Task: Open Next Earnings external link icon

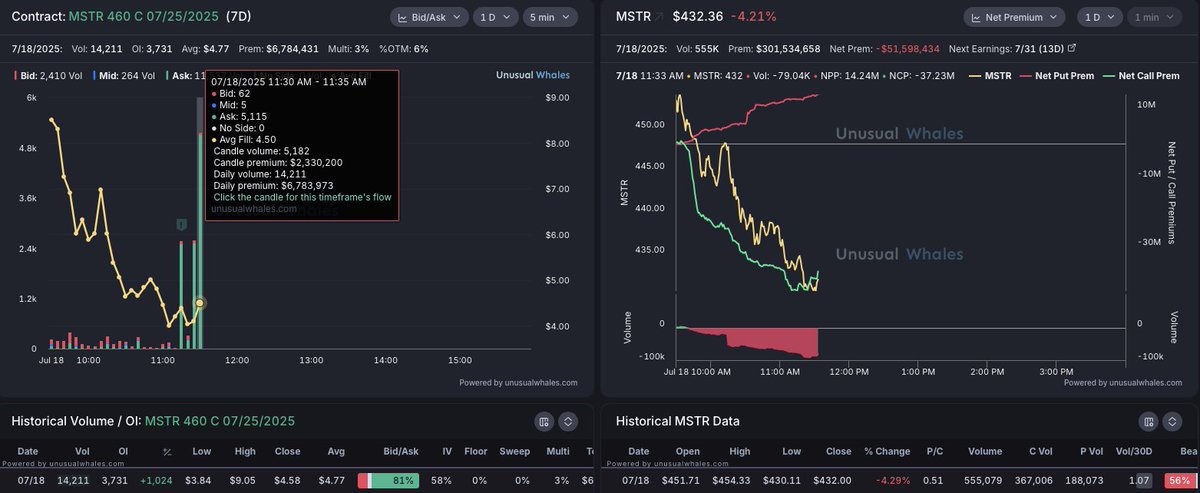Action: pos(1071,48)
